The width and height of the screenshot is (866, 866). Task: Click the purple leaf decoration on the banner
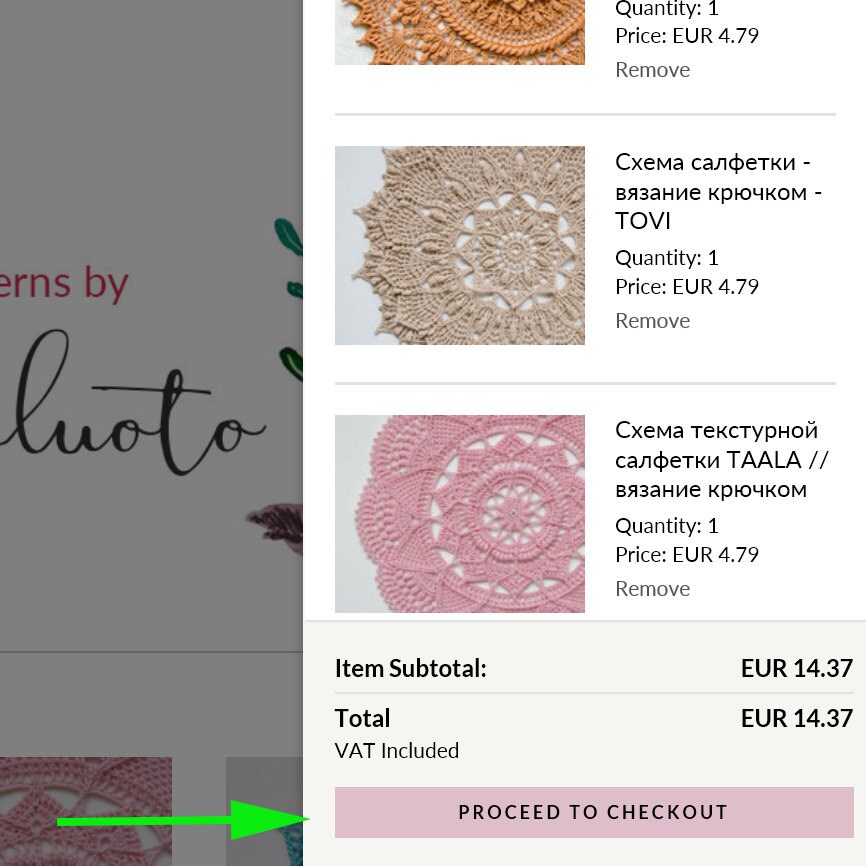point(275,528)
